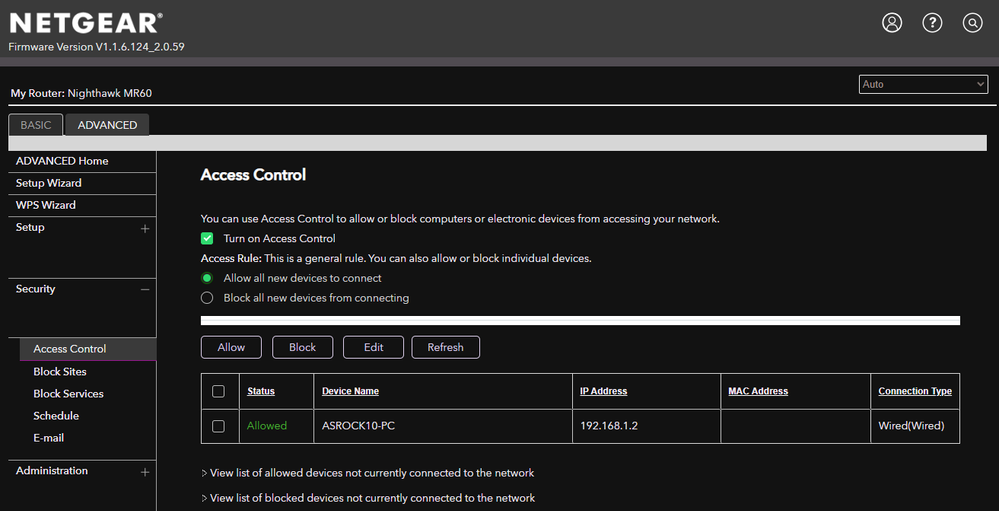The image size is (999, 511).
Task: Click the Refresh button
Action: click(445, 347)
